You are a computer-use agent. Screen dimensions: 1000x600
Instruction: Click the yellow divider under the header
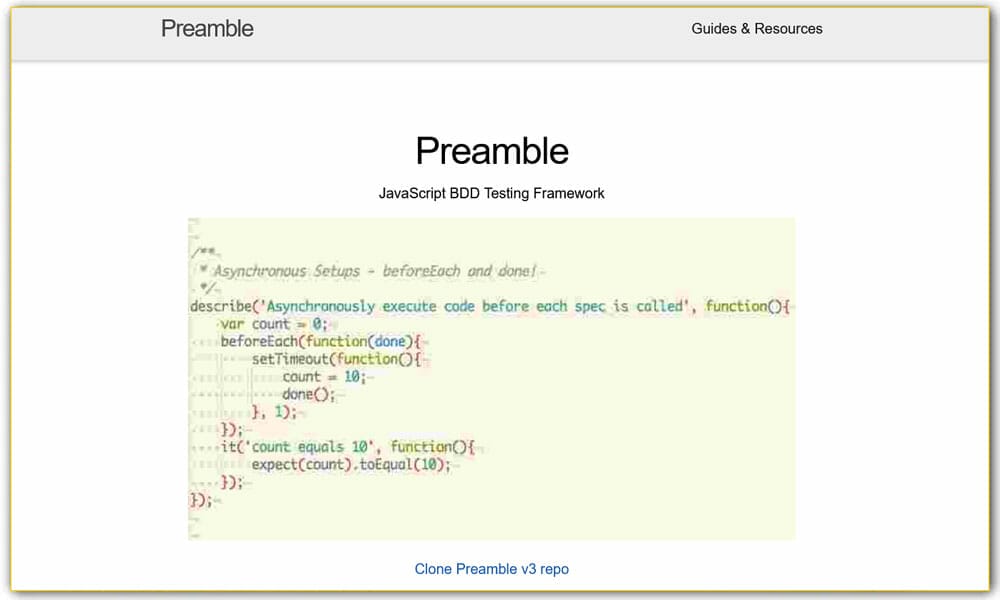click(500, 58)
